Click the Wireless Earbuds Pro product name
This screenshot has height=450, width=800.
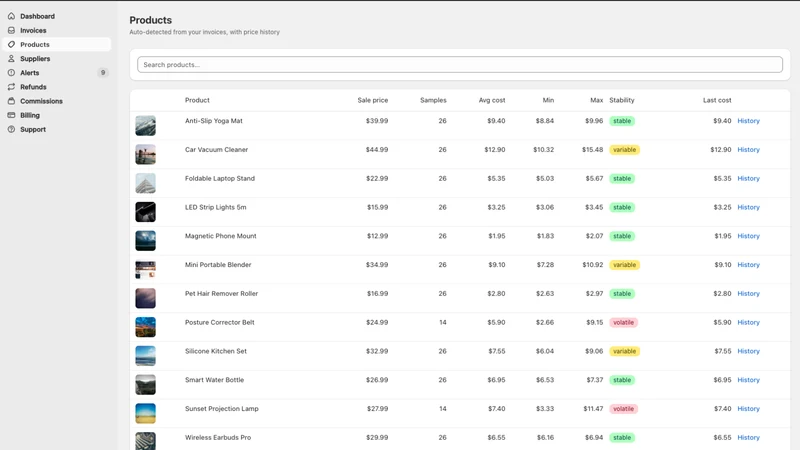(x=218, y=437)
